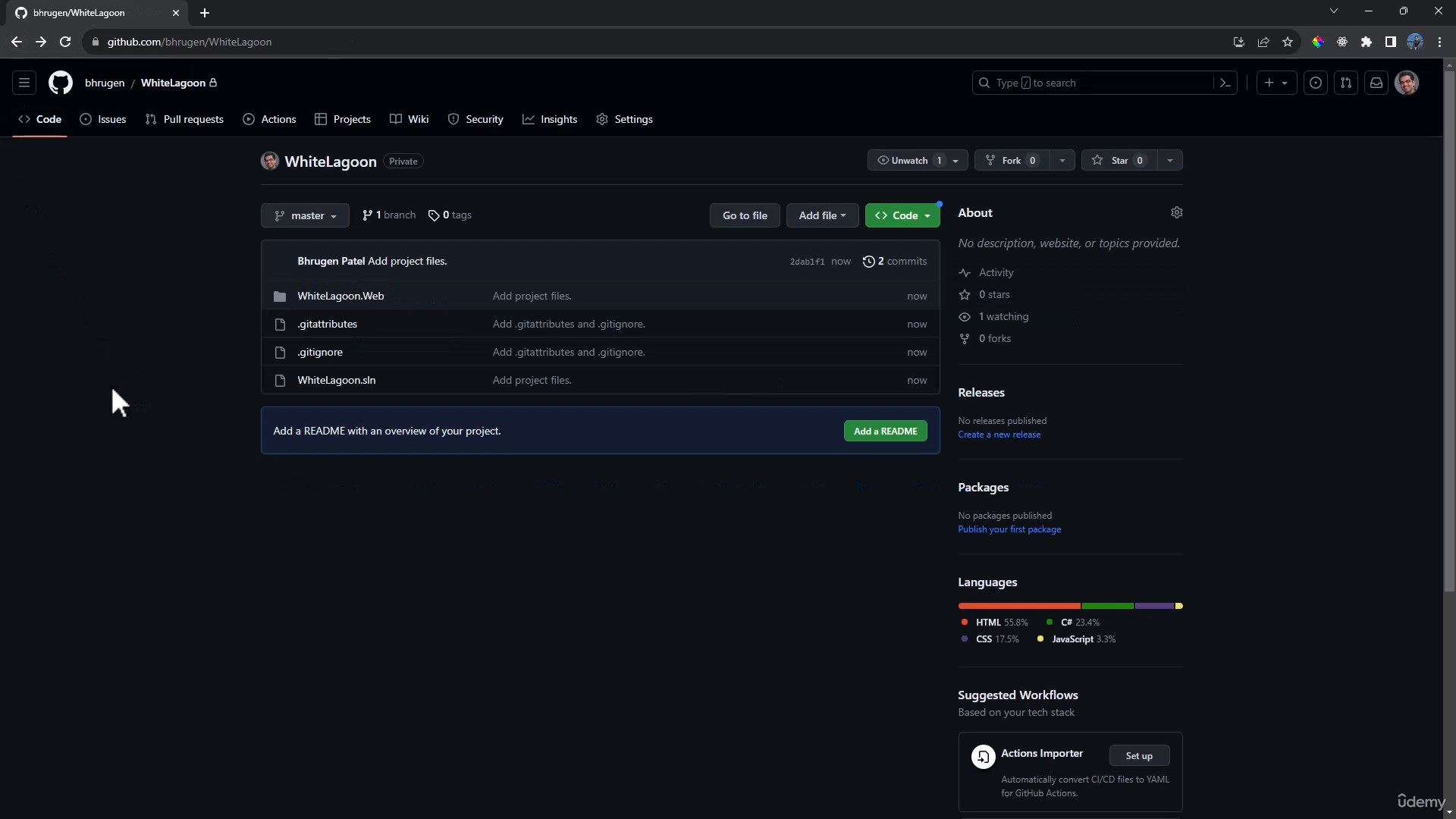Open the notifications inbox icon
This screenshot has height=819, width=1456.
[1376, 83]
